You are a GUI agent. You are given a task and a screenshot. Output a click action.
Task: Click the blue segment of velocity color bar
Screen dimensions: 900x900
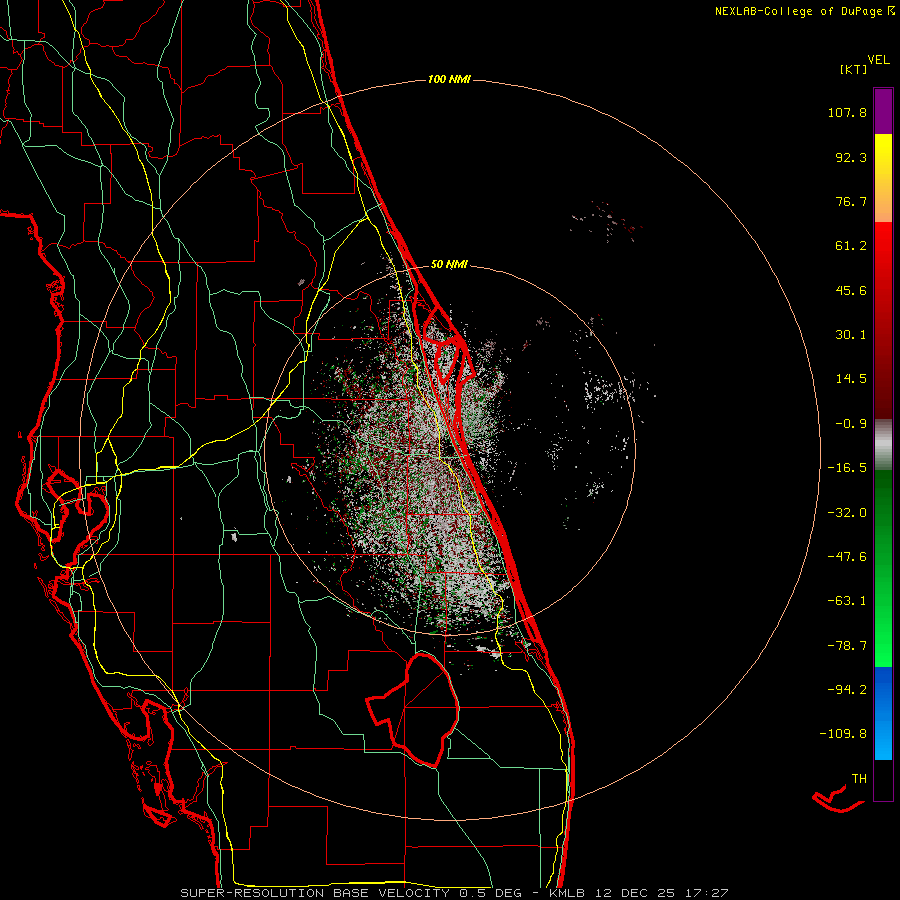(x=883, y=713)
